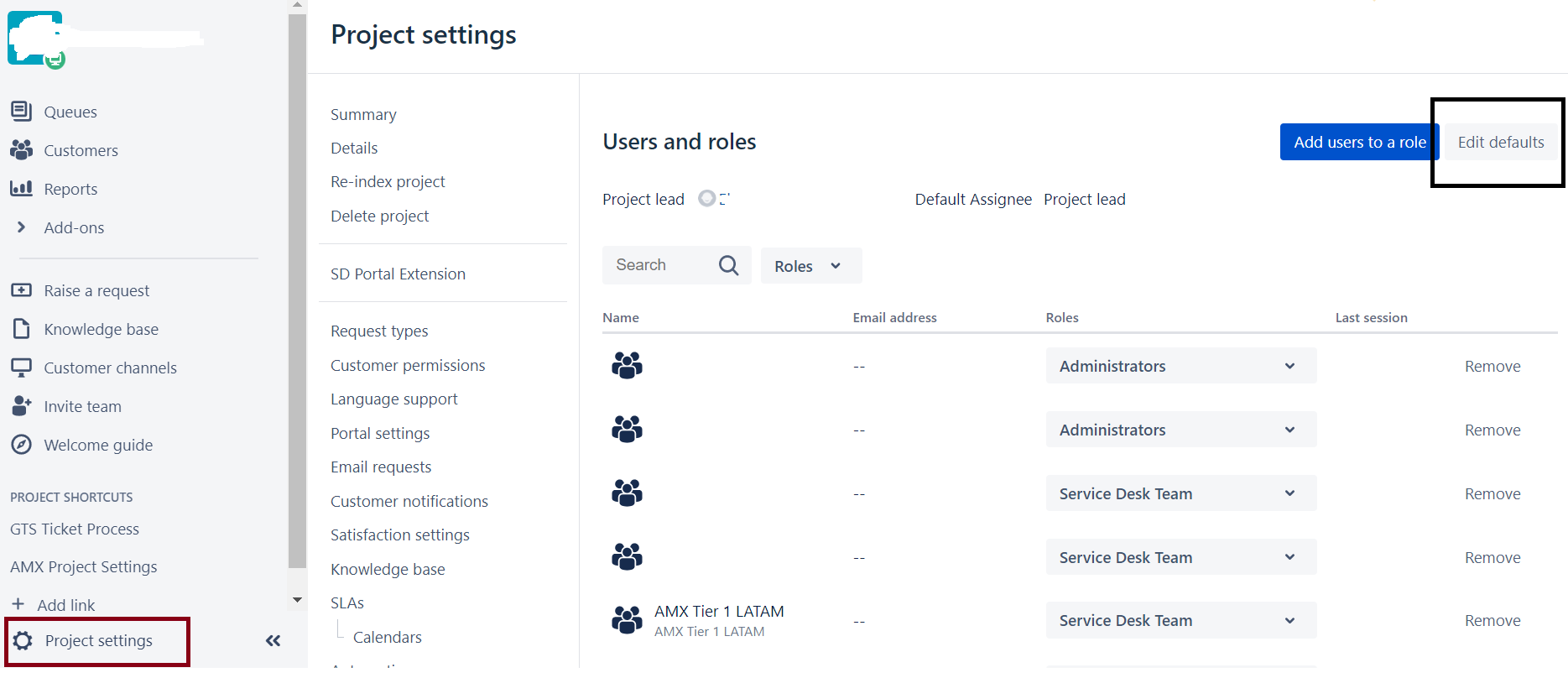Click the Customer channels monitor icon
Viewport: 1568px width, 678px height.
(21, 368)
